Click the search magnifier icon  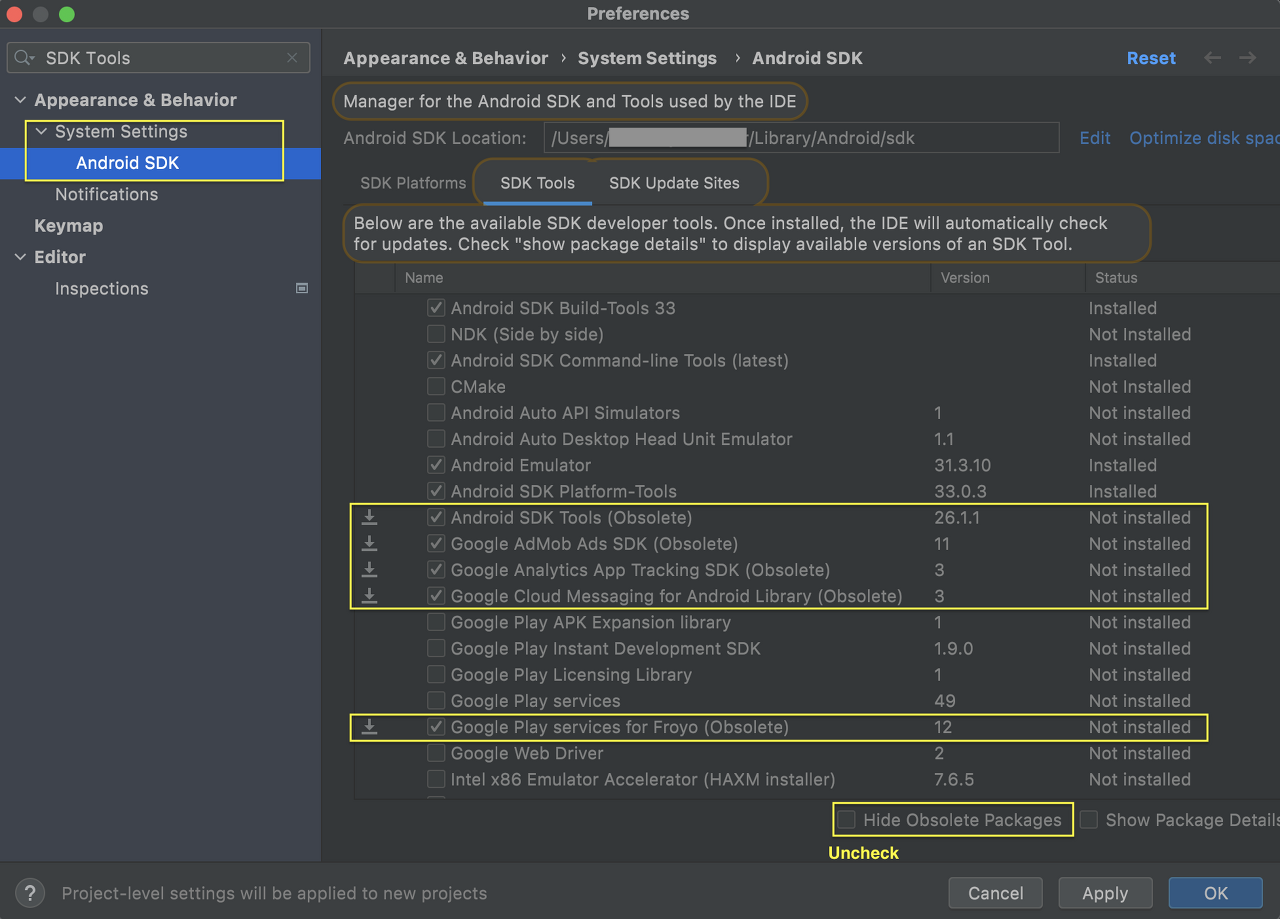point(25,58)
